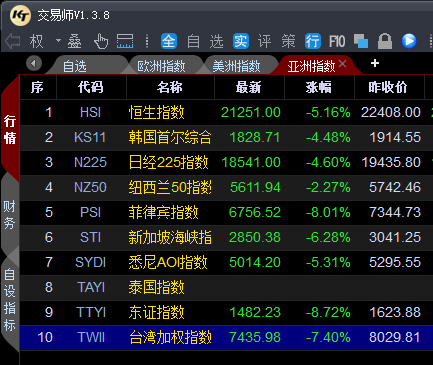Select the 自设指标 side tab
This screenshot has height=365, width=433.
point(10,300)
